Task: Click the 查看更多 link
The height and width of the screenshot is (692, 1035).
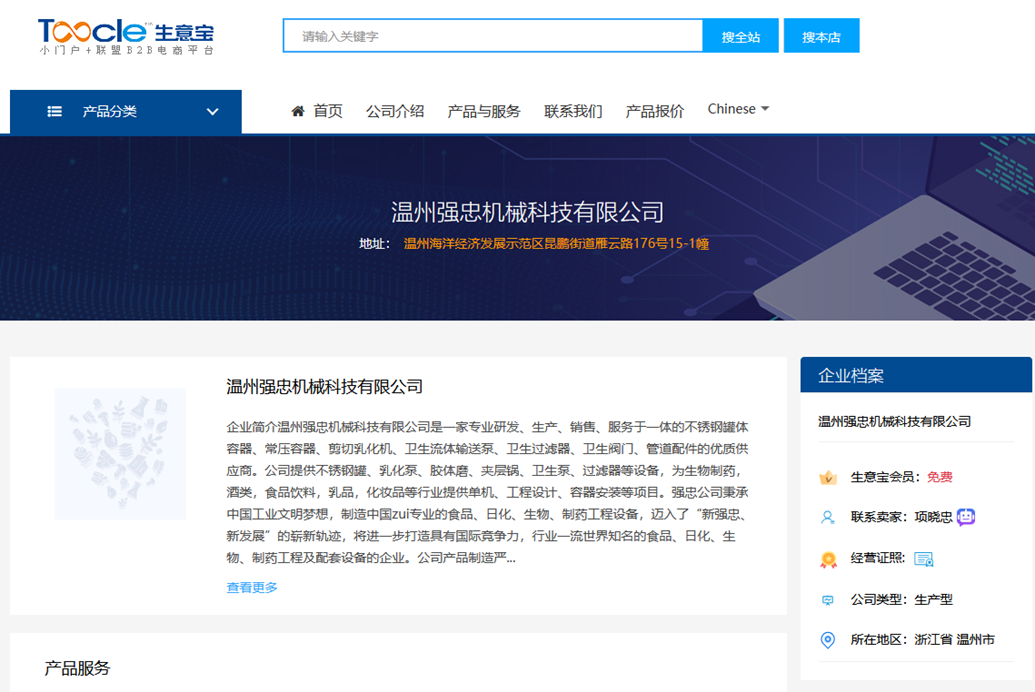Action: (x=252, y=587)
